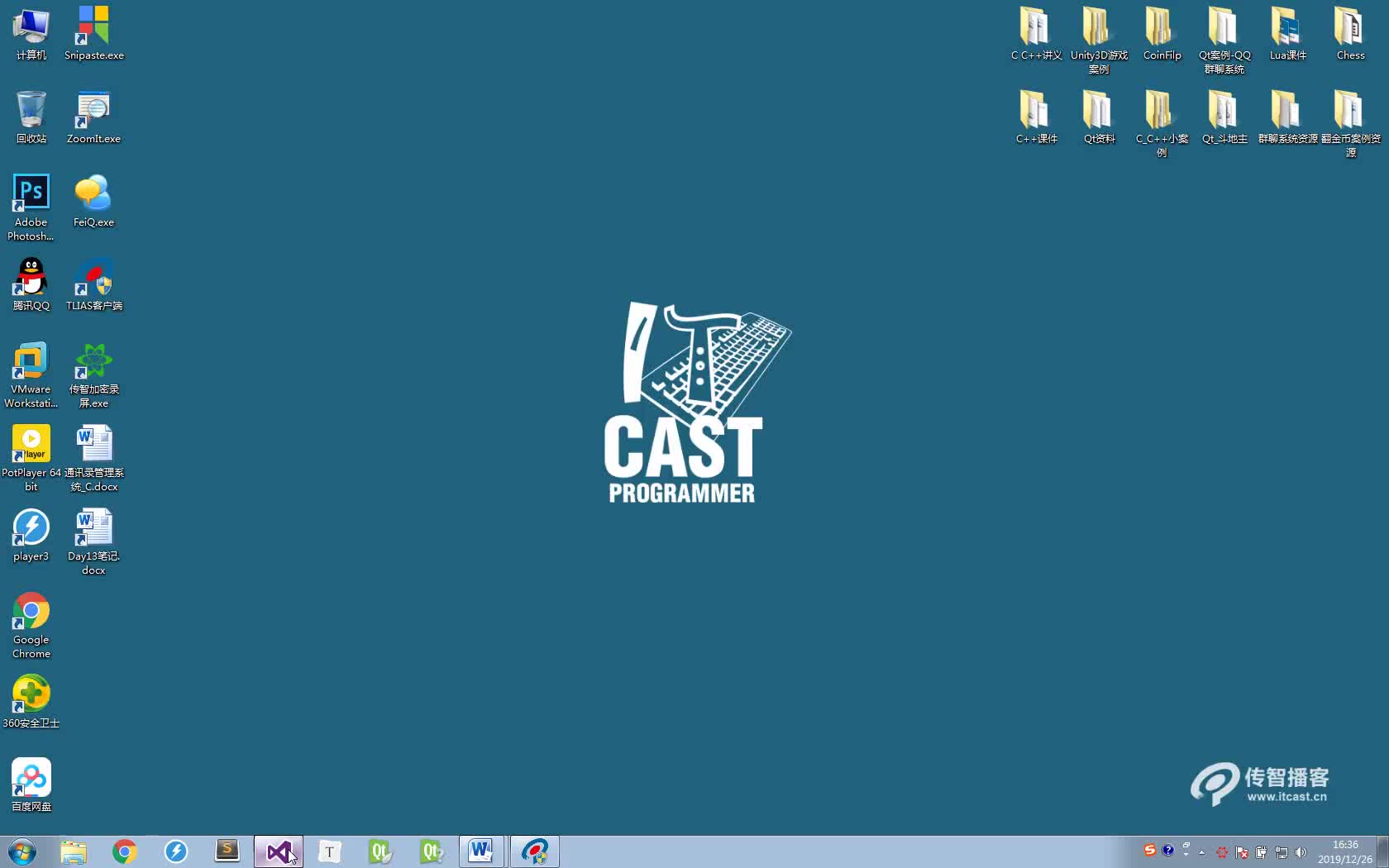Image resolution: width=1389 pixels, height=868 pixels.
Task: Select the Qt_斗地主 folder
Action: click(1224, 117)
